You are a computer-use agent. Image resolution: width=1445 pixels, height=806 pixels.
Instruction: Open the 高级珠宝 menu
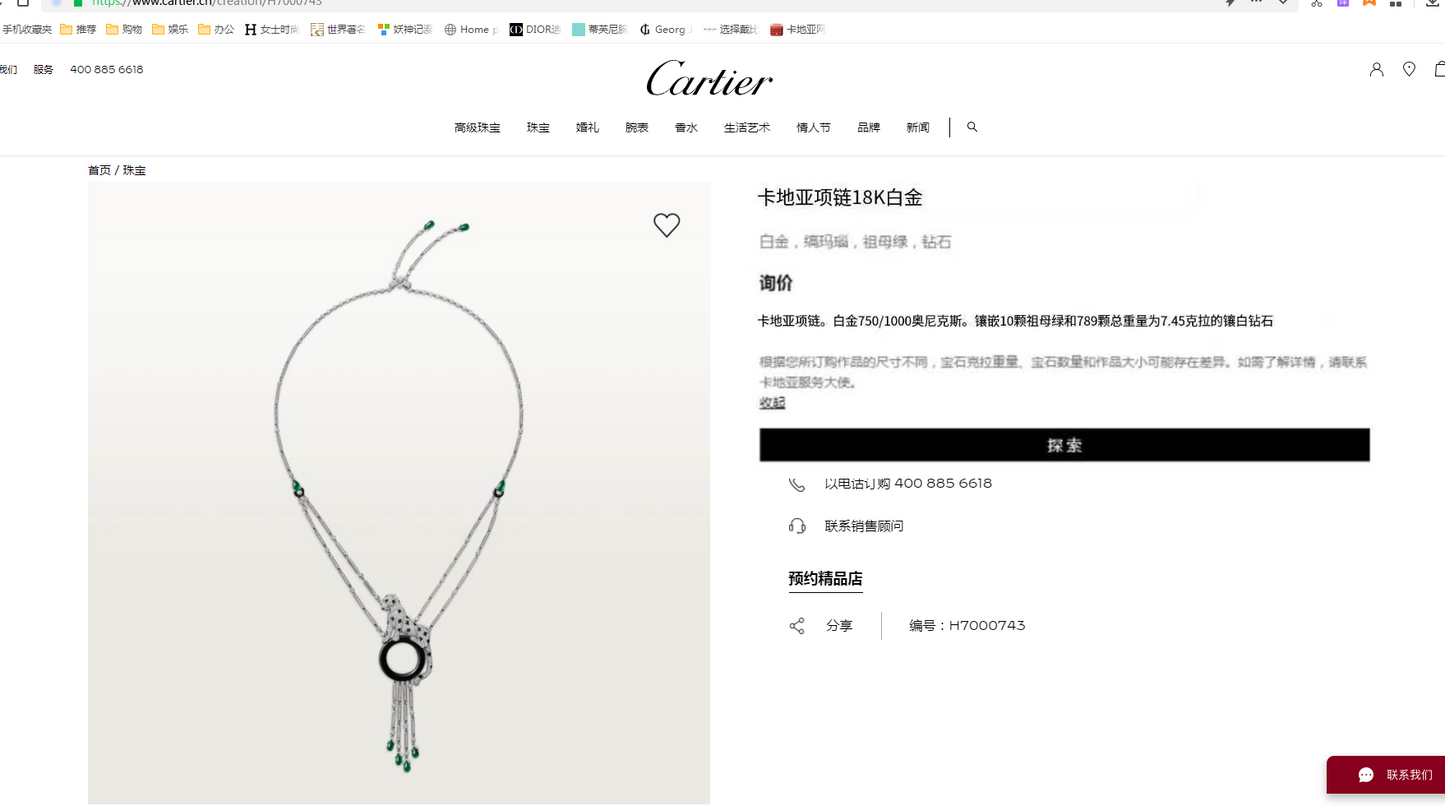pyautogui.click(x=477, y=128)
